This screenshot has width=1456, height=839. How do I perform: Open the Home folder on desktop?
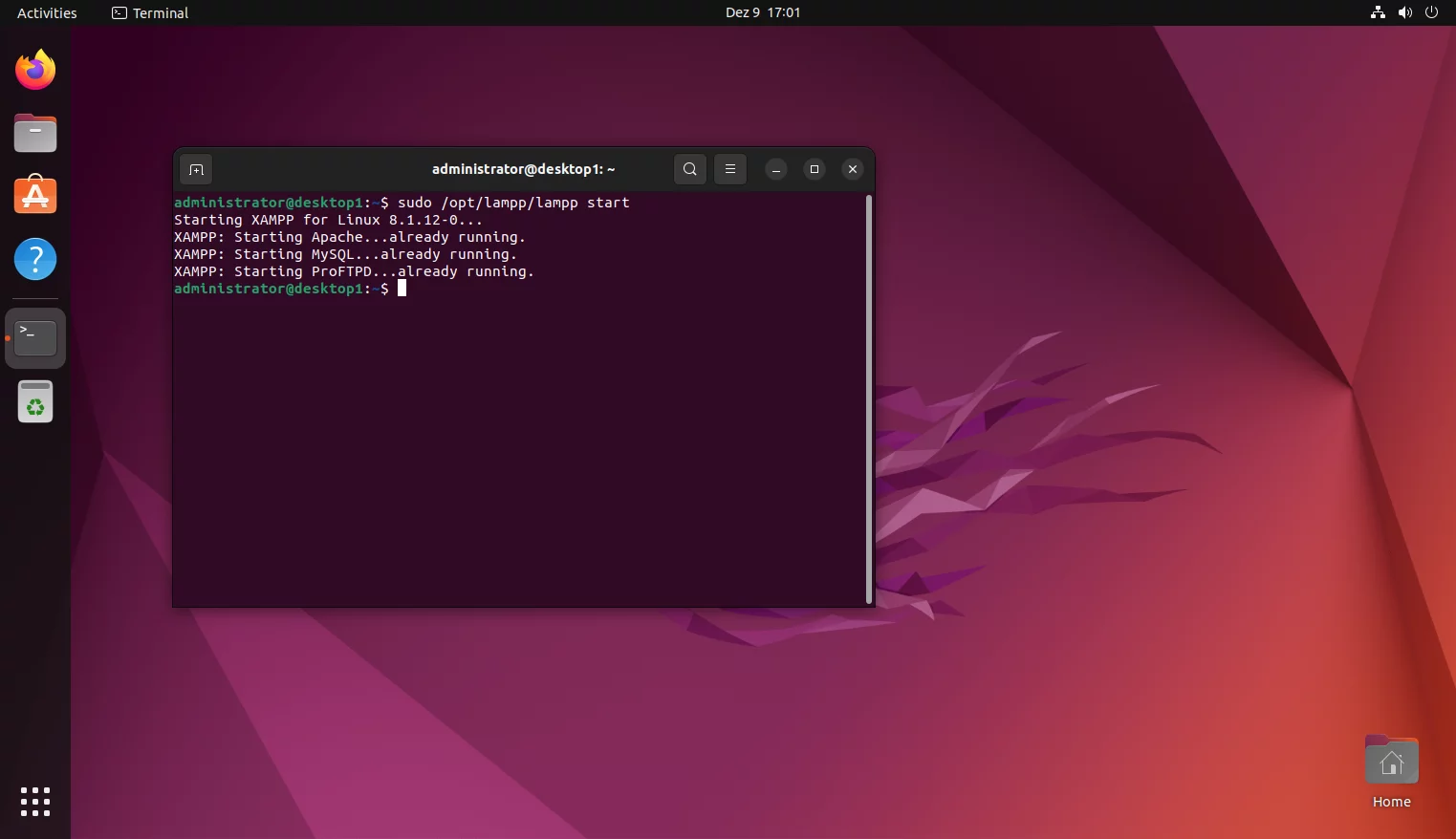click(x=1391, y=772)
